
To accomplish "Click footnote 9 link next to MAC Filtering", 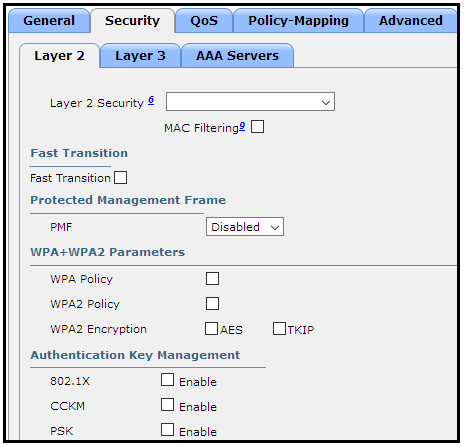I will point(242,126).
